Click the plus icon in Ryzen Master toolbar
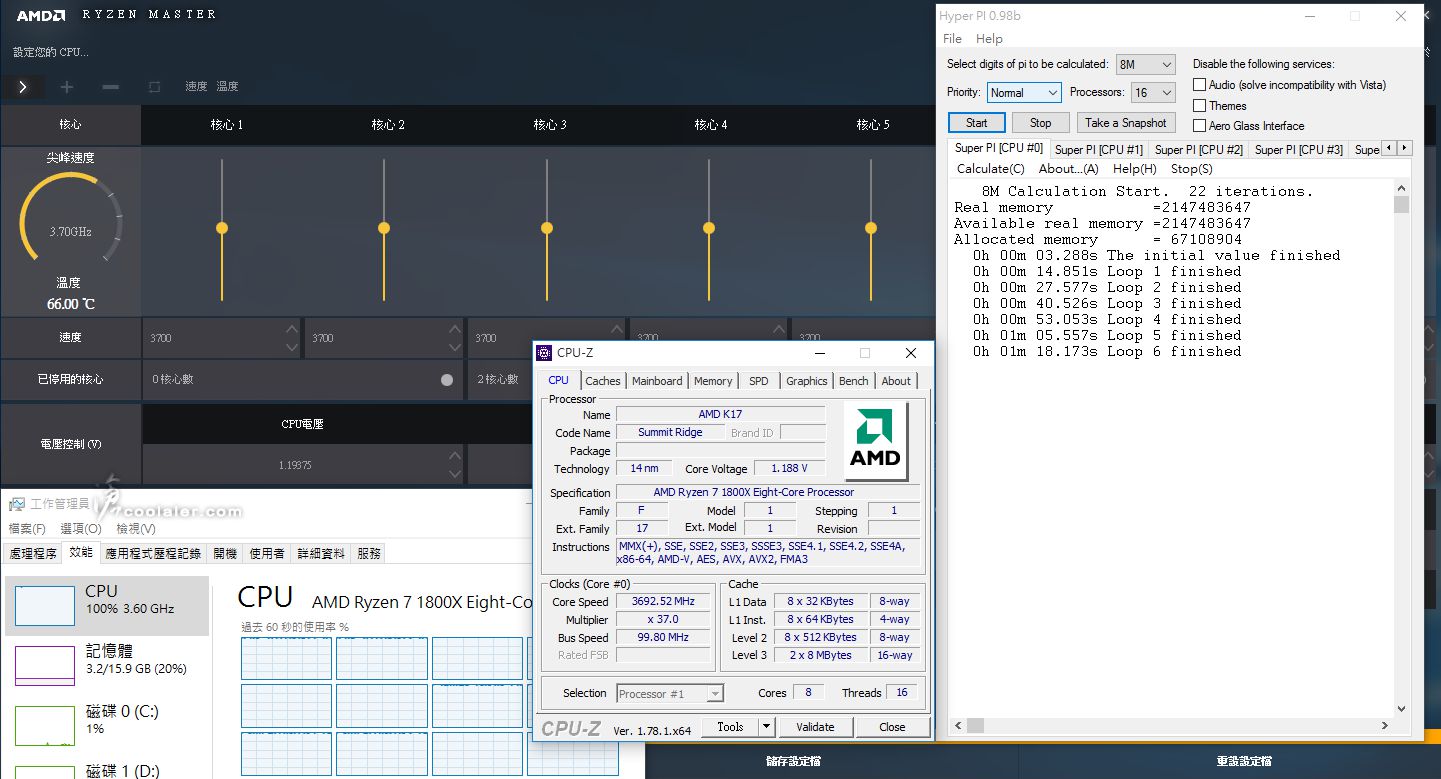Viewport: 1441px width, 779px height. pyautogui.click(x=67, y=87)
